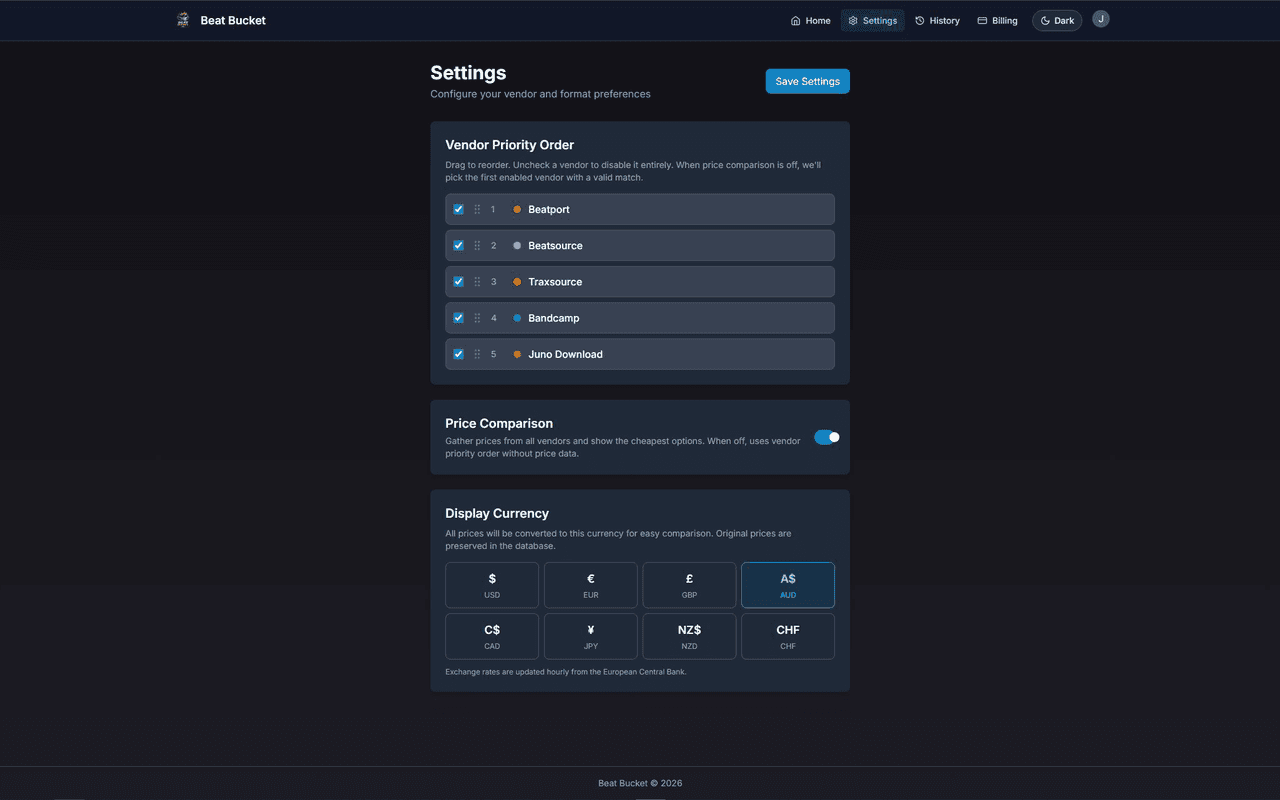Select EUR as display currency

click(591, 585)
